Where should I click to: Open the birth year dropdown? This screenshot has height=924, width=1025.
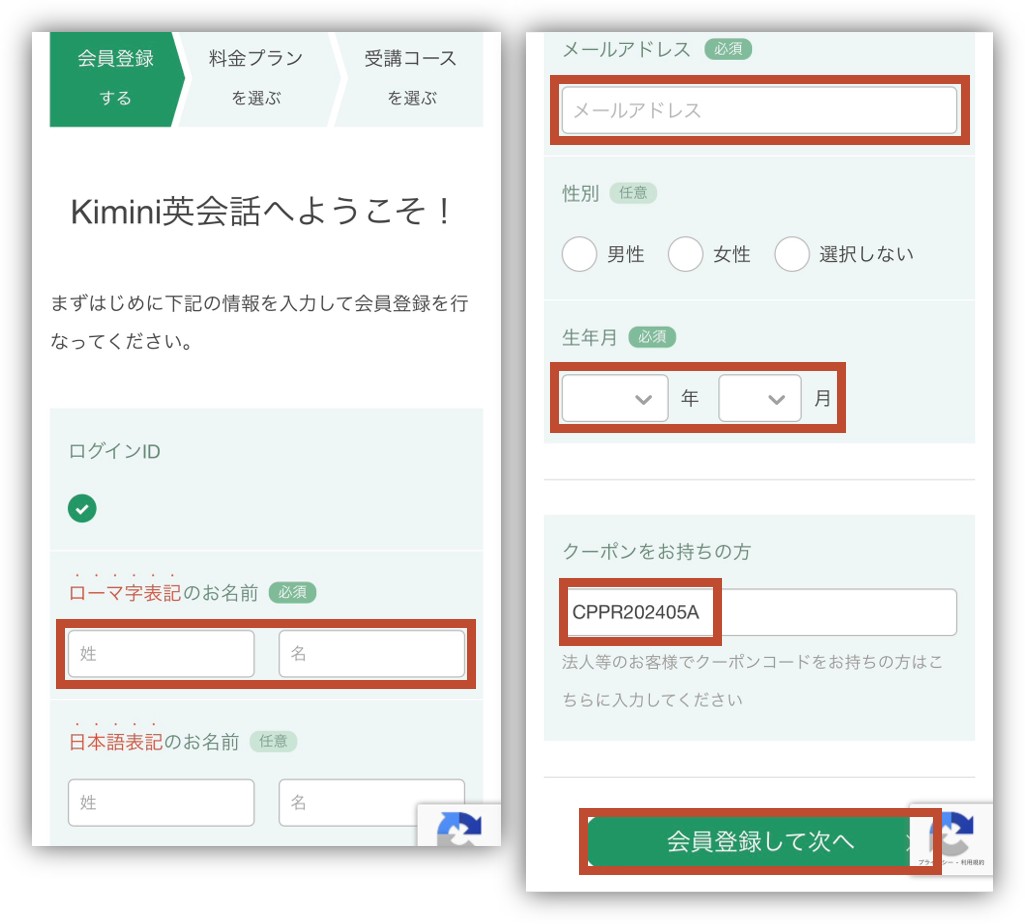click(x=614, y=398)
